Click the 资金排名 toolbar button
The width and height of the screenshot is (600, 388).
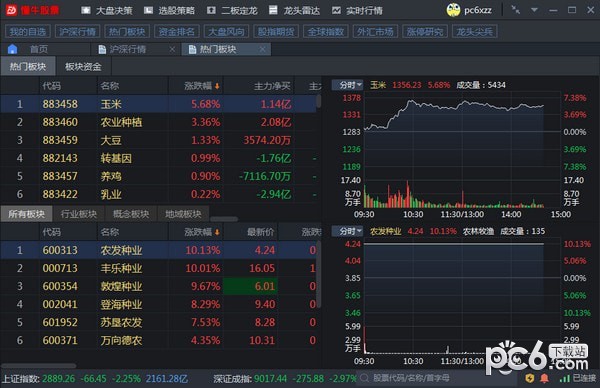click(x=177, y=31)
